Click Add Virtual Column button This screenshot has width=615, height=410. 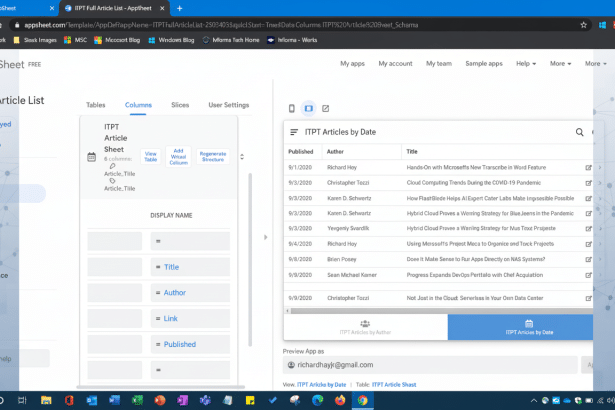tap(178, 157)
